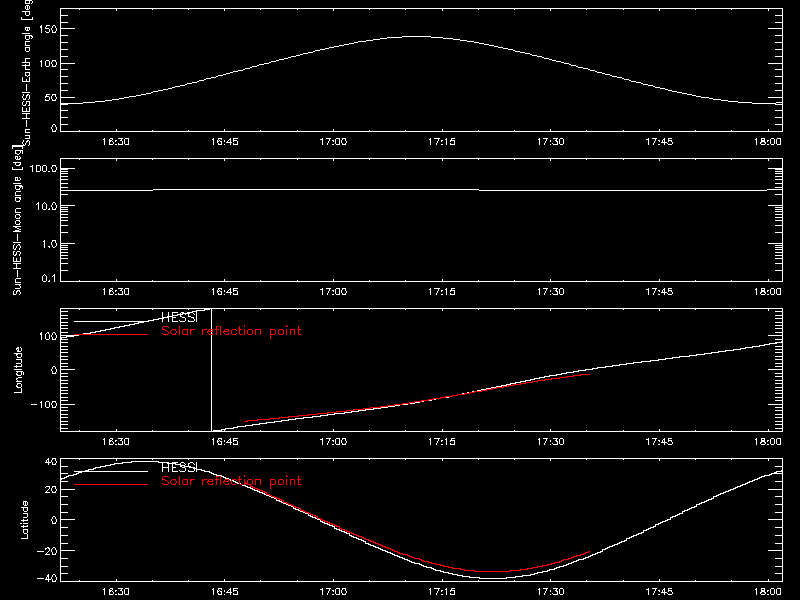The height and width of the screenshot is (600, 800).
Task: Click 16:30 under the Latitude plot
Action: pos(116,592)
